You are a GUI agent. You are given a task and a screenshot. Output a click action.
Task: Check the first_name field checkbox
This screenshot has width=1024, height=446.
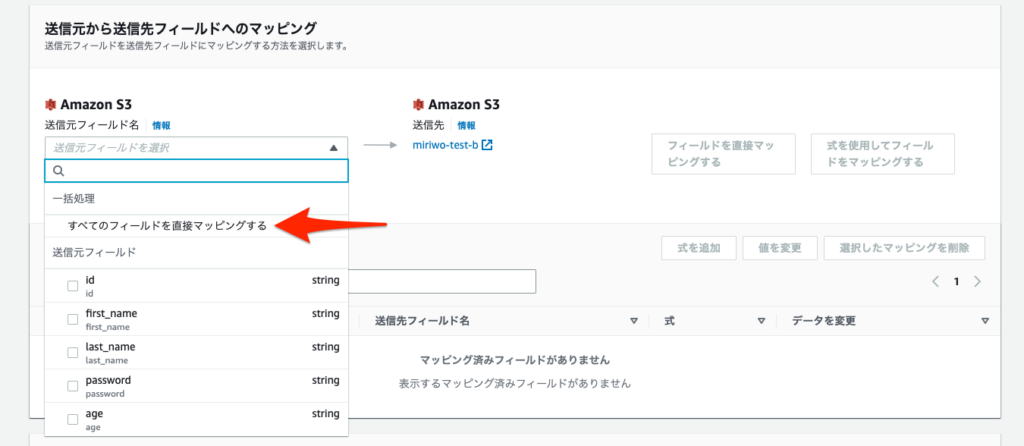73,319
